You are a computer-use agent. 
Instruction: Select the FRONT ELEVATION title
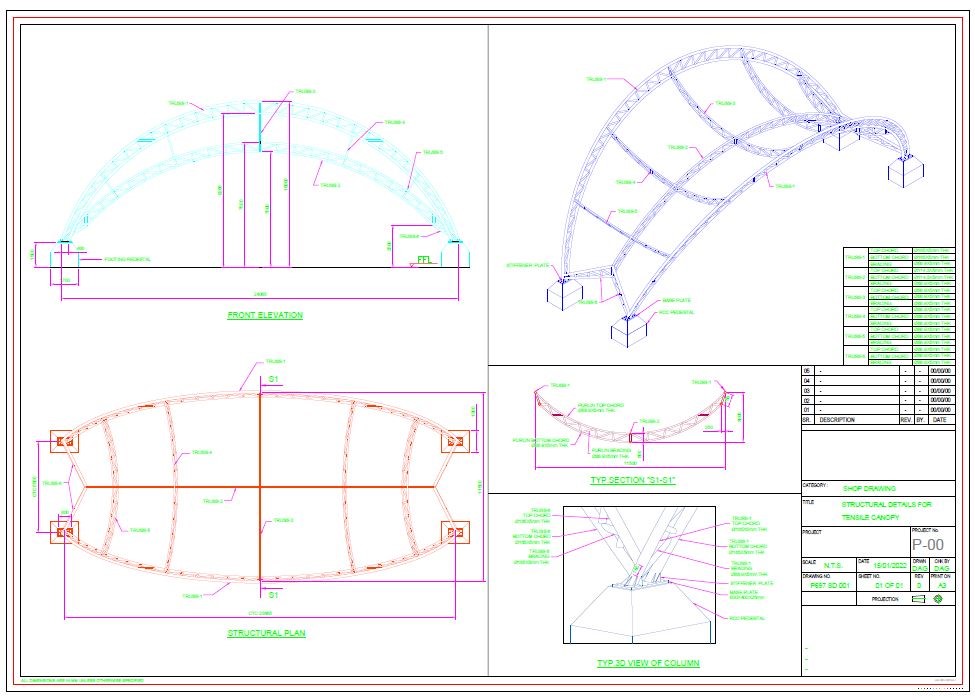coord(265,316)
